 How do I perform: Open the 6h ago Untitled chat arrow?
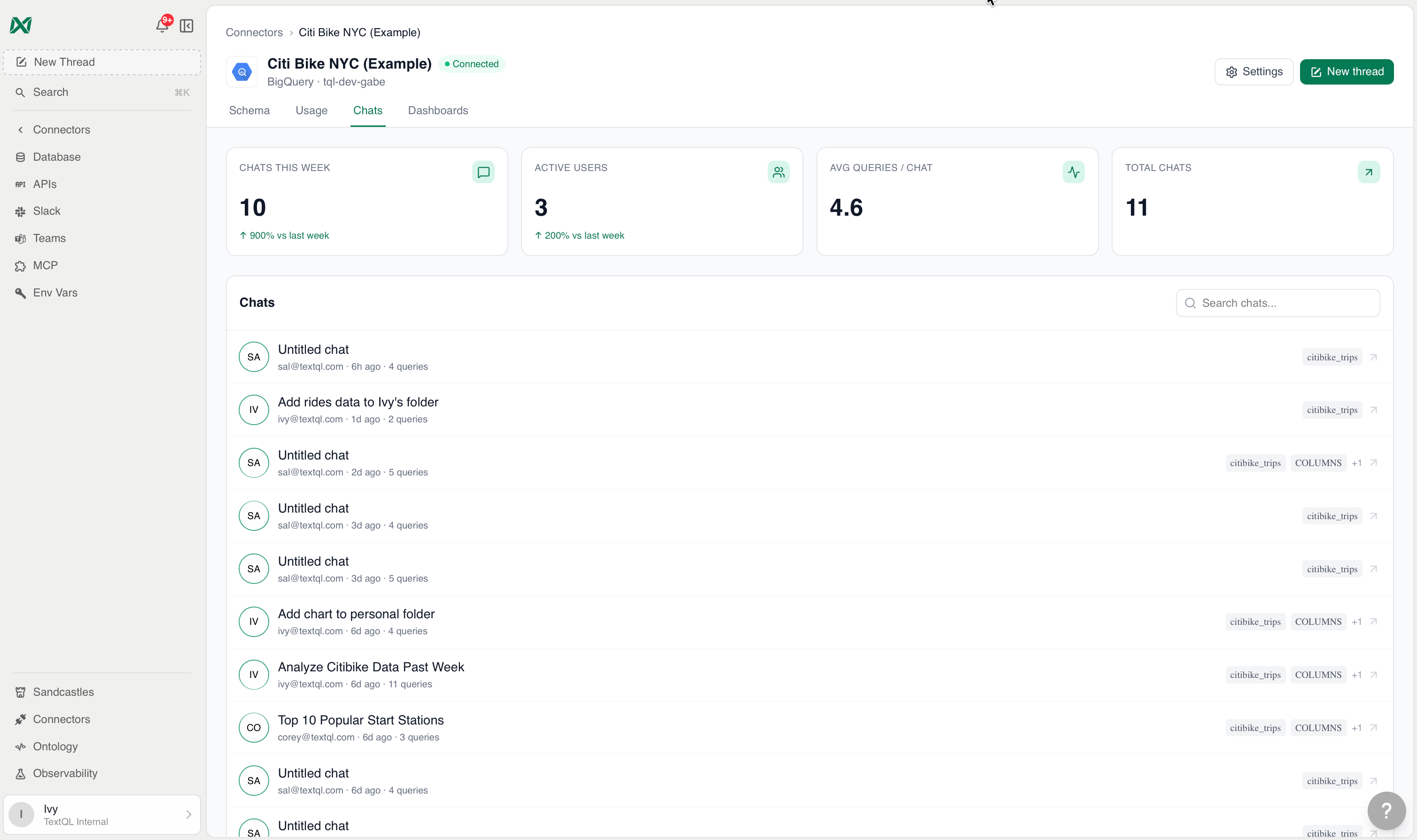tap(1373, 357)
